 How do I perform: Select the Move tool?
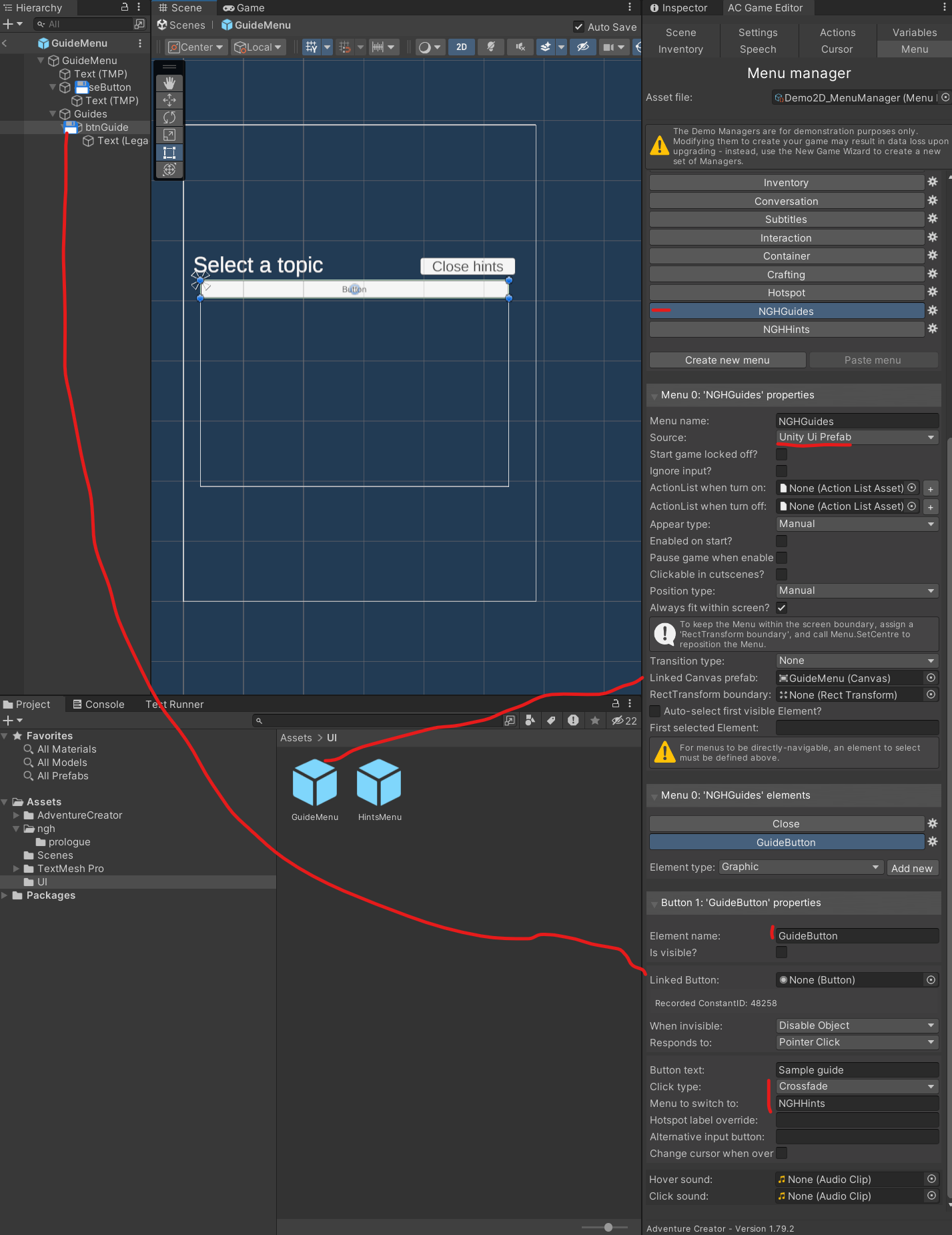pos(169,100)
